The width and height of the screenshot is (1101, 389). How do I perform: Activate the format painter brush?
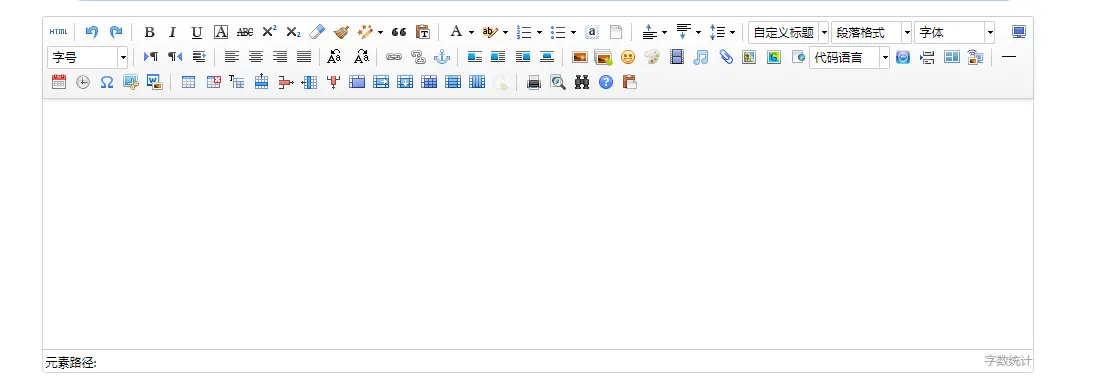pyautogui.click(x=341, y=32)
